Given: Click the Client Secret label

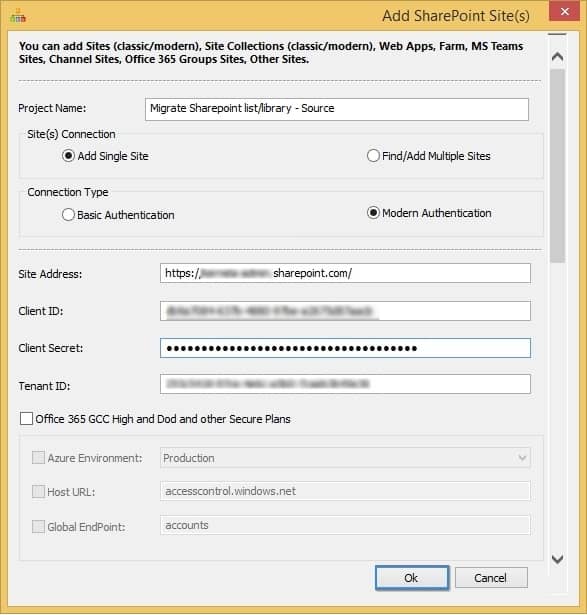Looking at the screenshot, I should [x=51, y=348].
